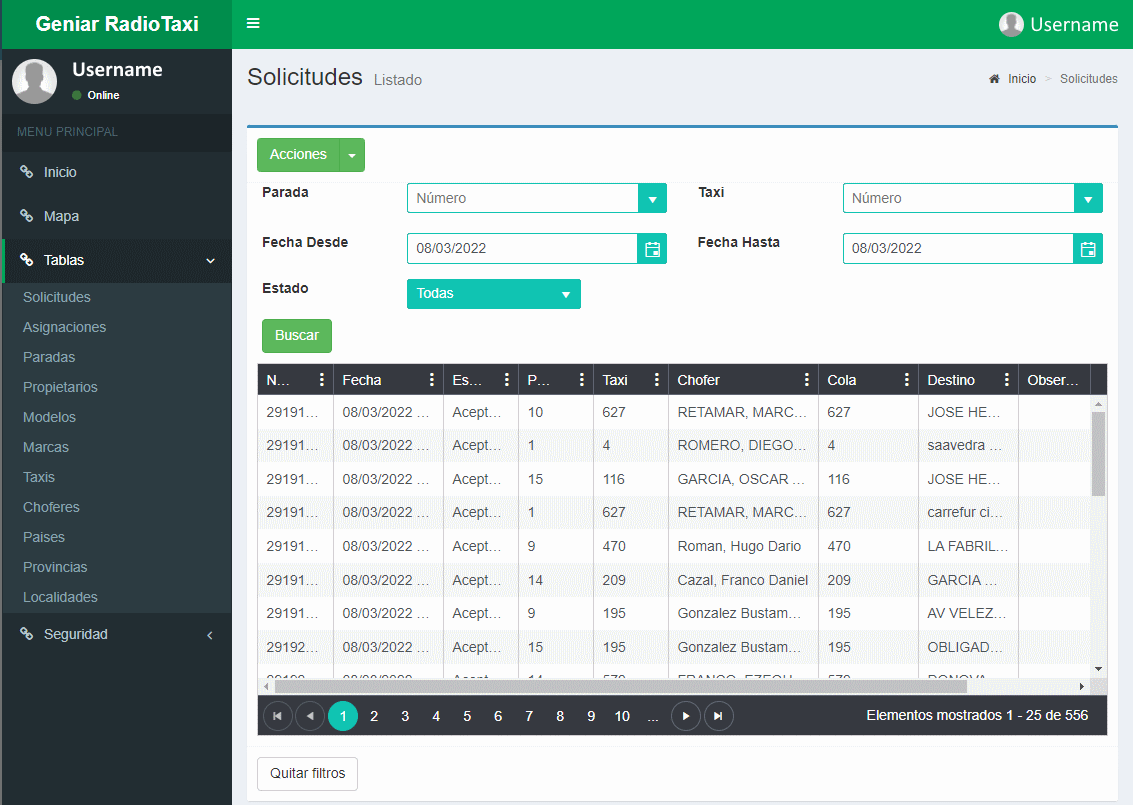Image resolution: width=1133 pixels, height=805 pixels.
Task: Click Geniar RadioTaxi logo link
Action: coord(117,24)
